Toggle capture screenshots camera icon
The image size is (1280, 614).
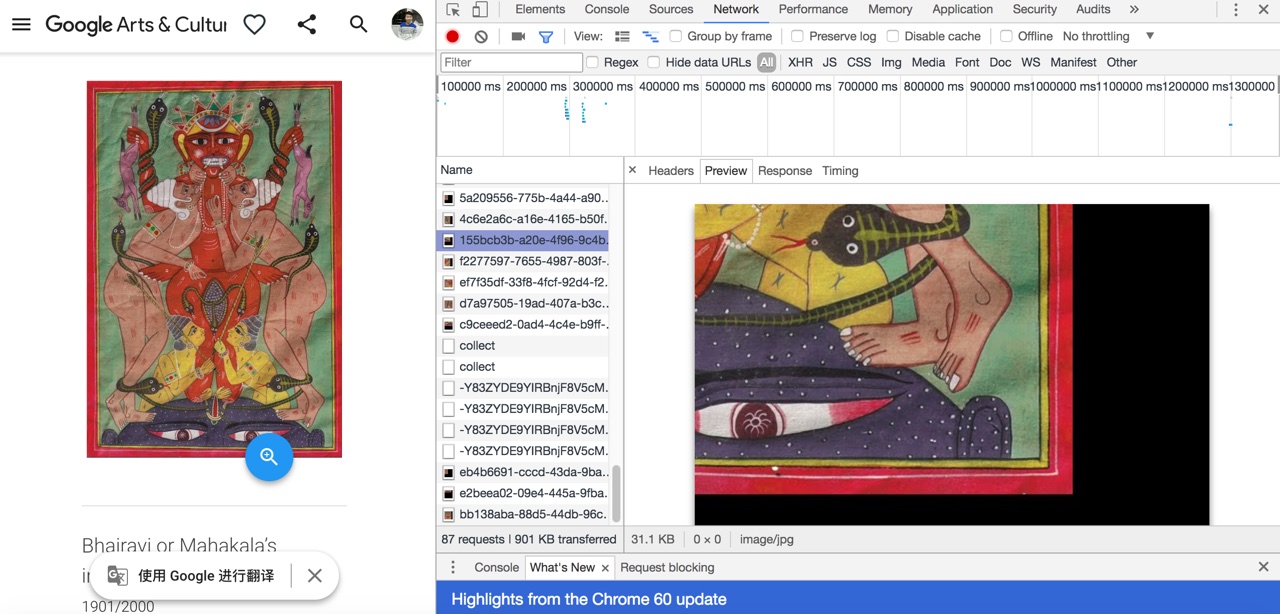pos(518,36)
